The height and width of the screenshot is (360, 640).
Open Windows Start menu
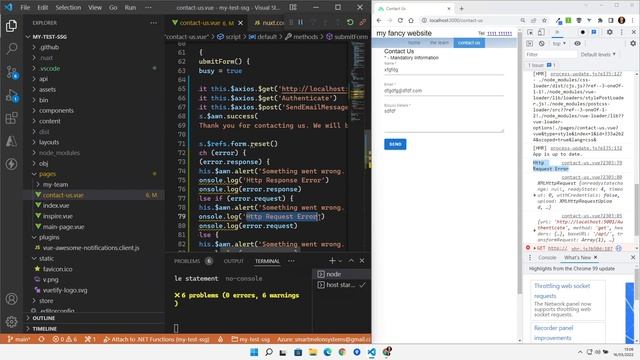coord(254,352)
